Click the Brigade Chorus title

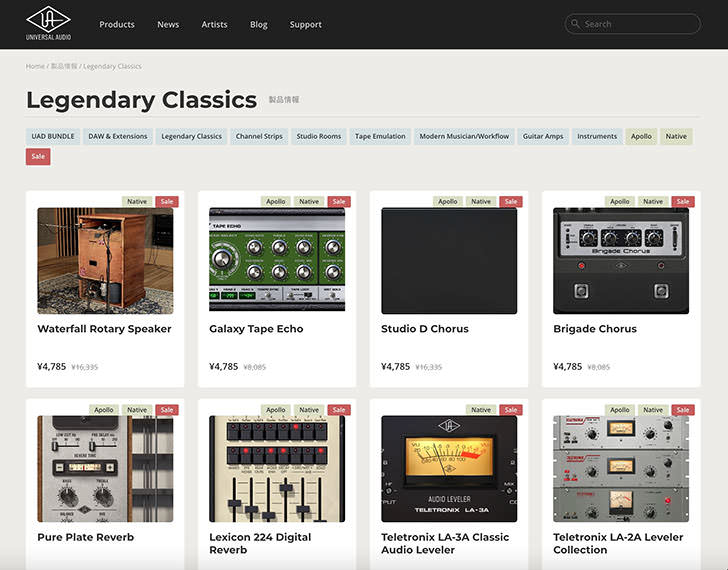(x=595, y=329)
